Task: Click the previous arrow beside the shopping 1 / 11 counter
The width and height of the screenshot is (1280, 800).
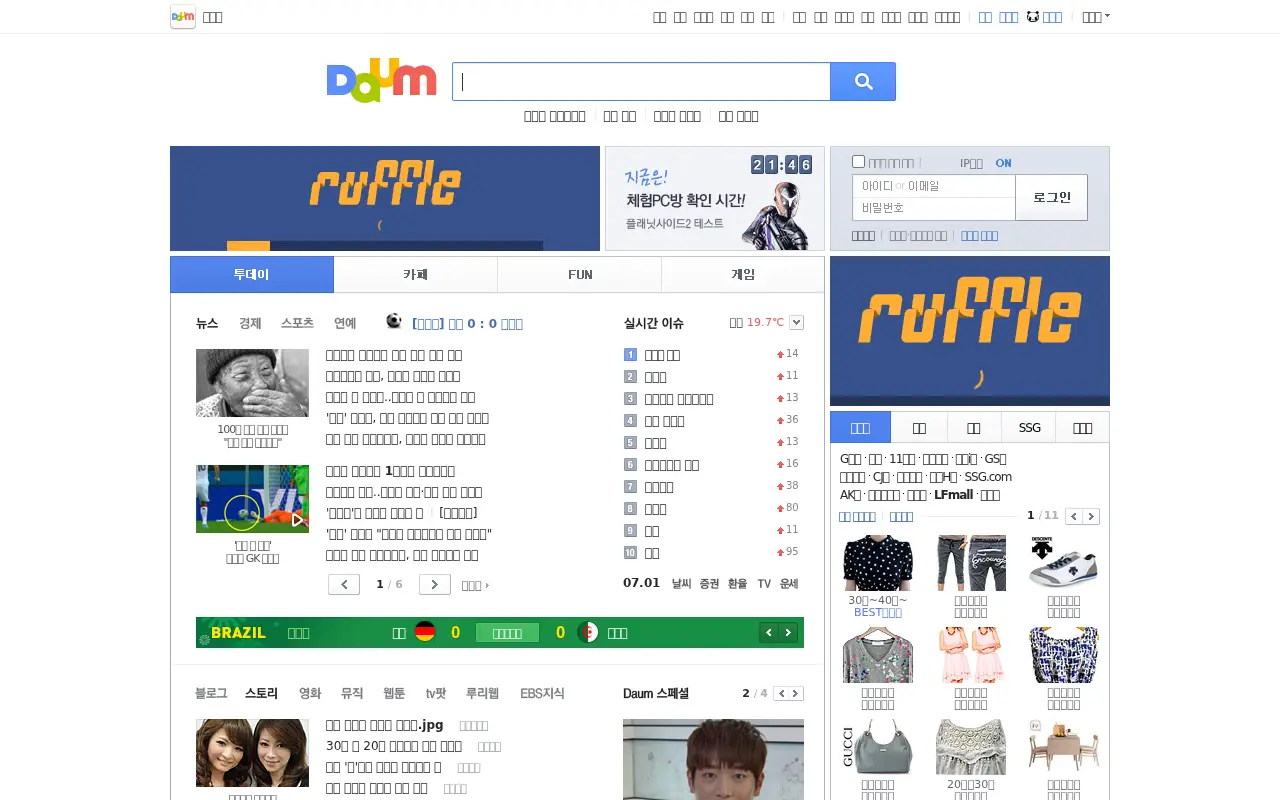Action: (1073, 516)
